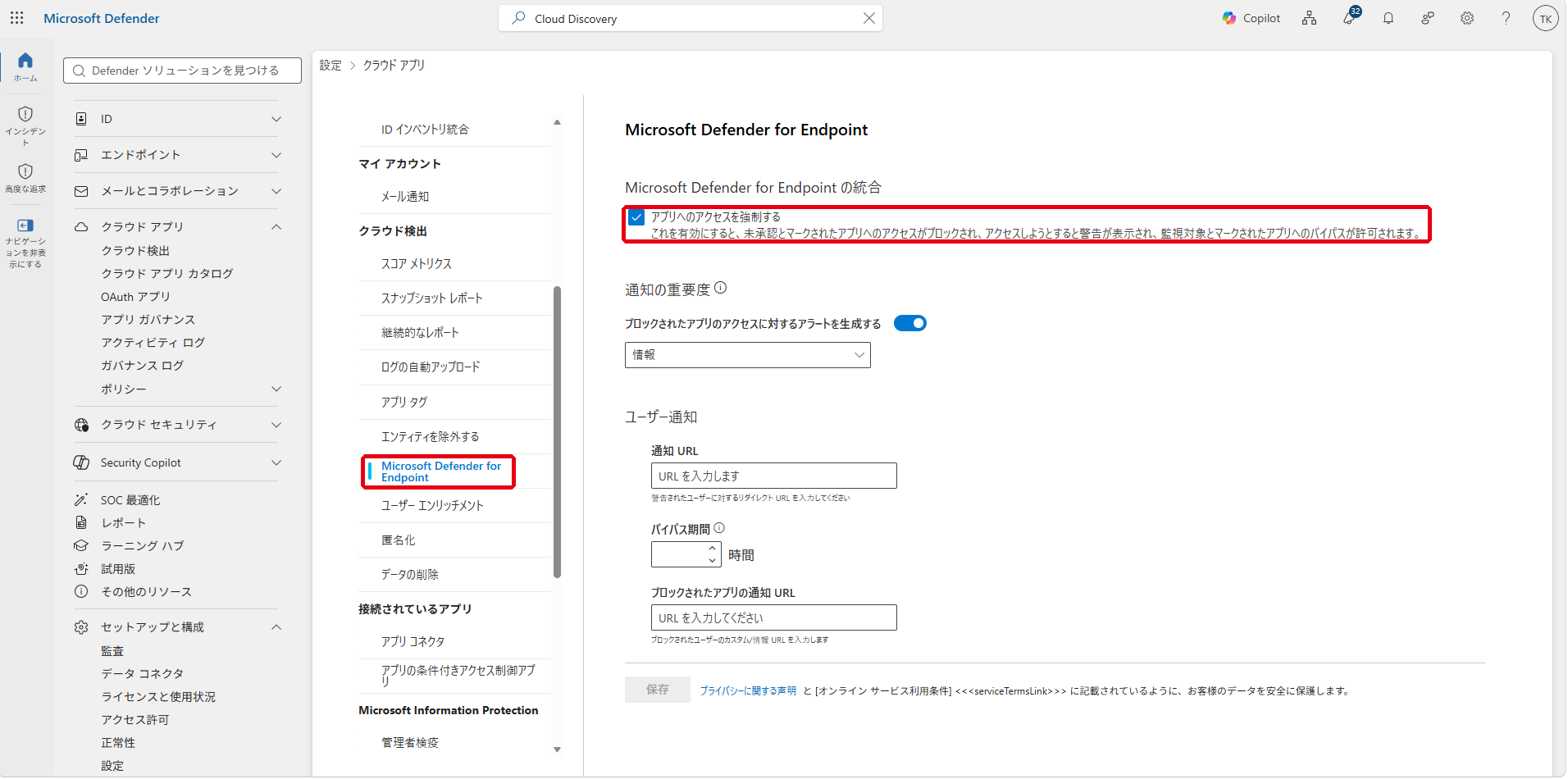Open the app launcher waffle icon
The image size is (1568, 779).
coord(17,18)
